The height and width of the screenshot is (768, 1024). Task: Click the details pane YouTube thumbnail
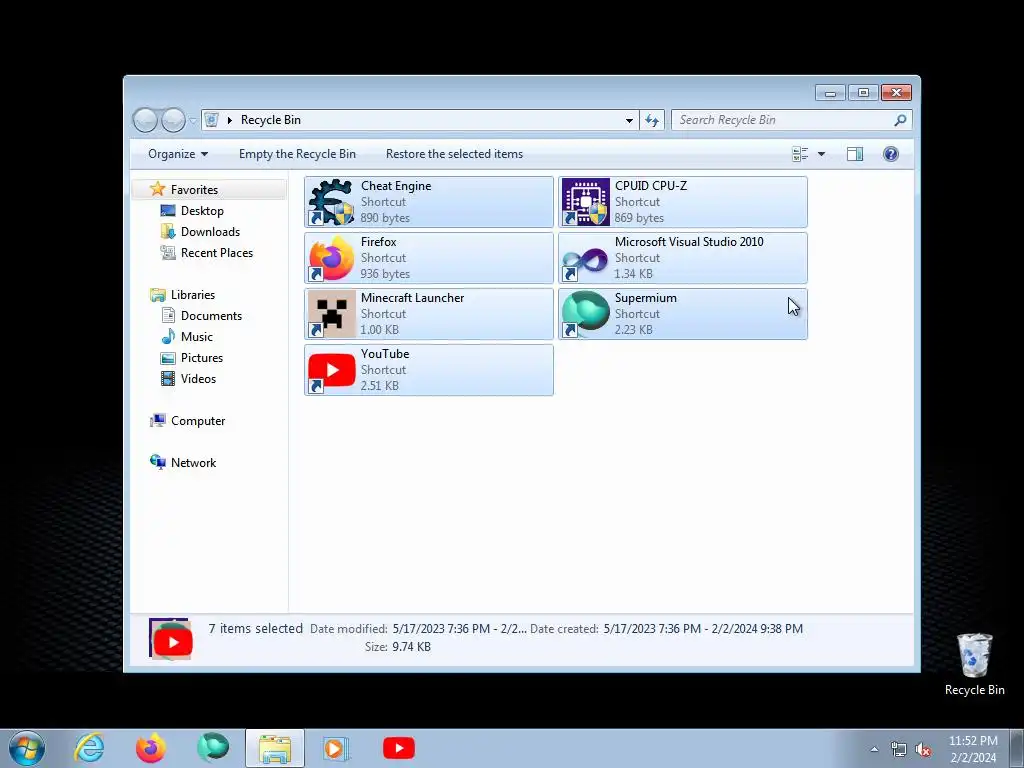(x=171, y=638)
